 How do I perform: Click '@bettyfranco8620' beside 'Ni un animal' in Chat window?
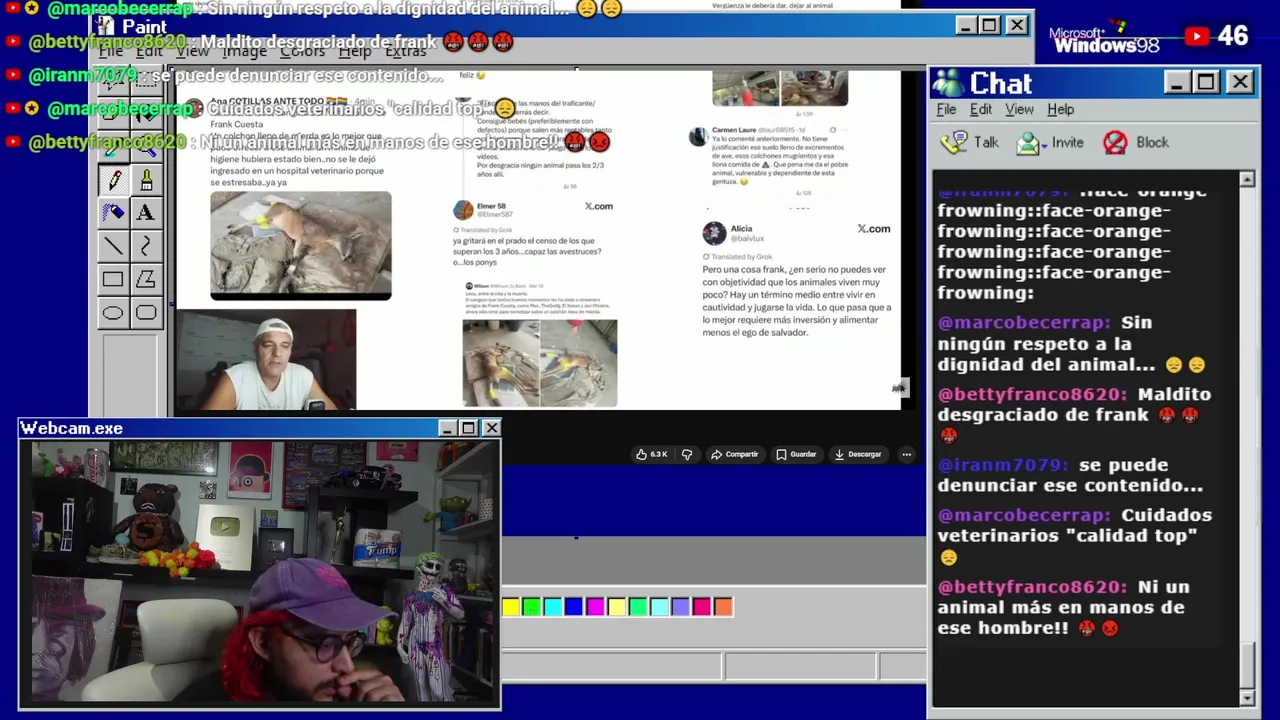click(x=1032, y=587)
